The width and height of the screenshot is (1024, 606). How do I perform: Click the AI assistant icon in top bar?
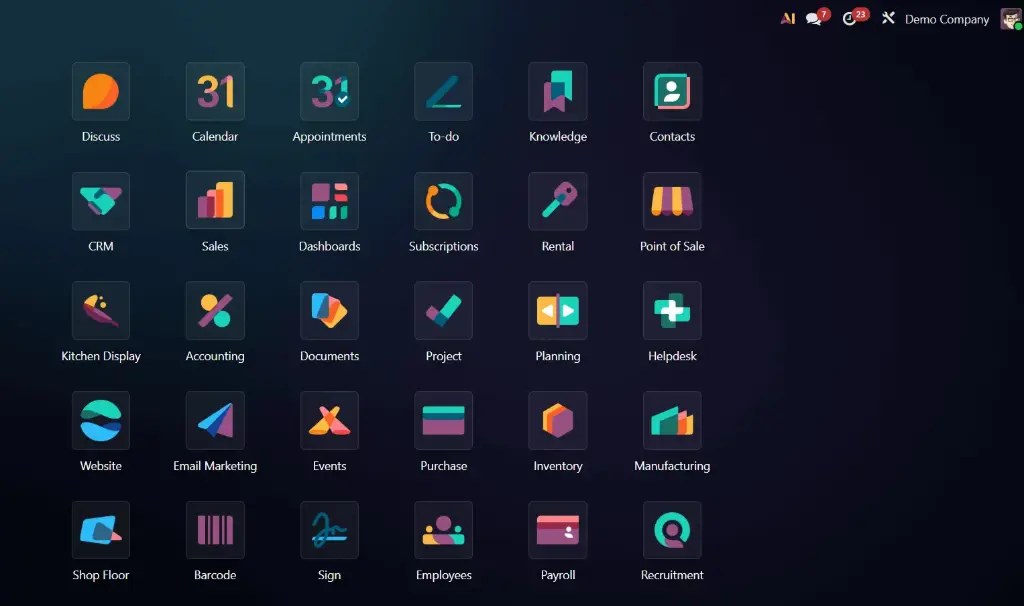788,19
